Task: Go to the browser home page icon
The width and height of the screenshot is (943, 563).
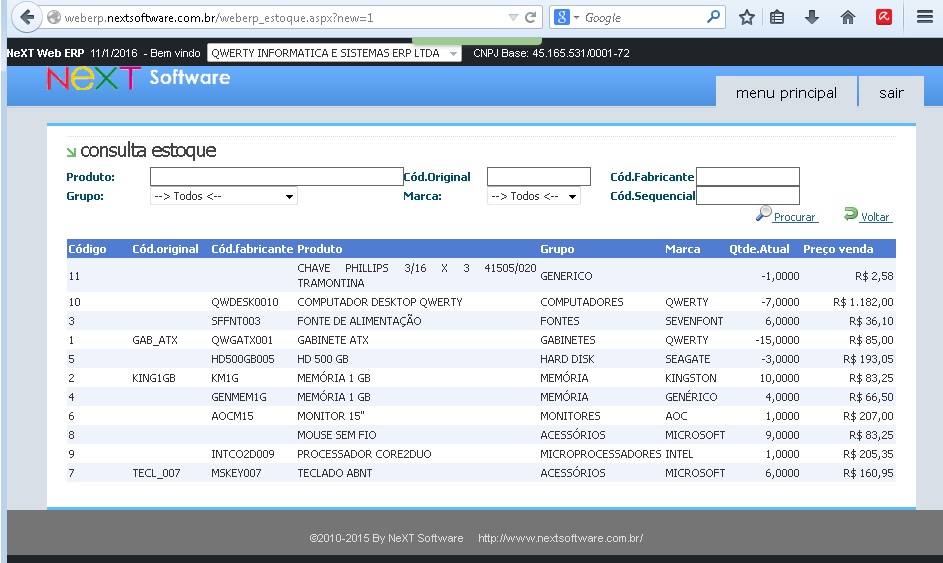Action: 847,17
